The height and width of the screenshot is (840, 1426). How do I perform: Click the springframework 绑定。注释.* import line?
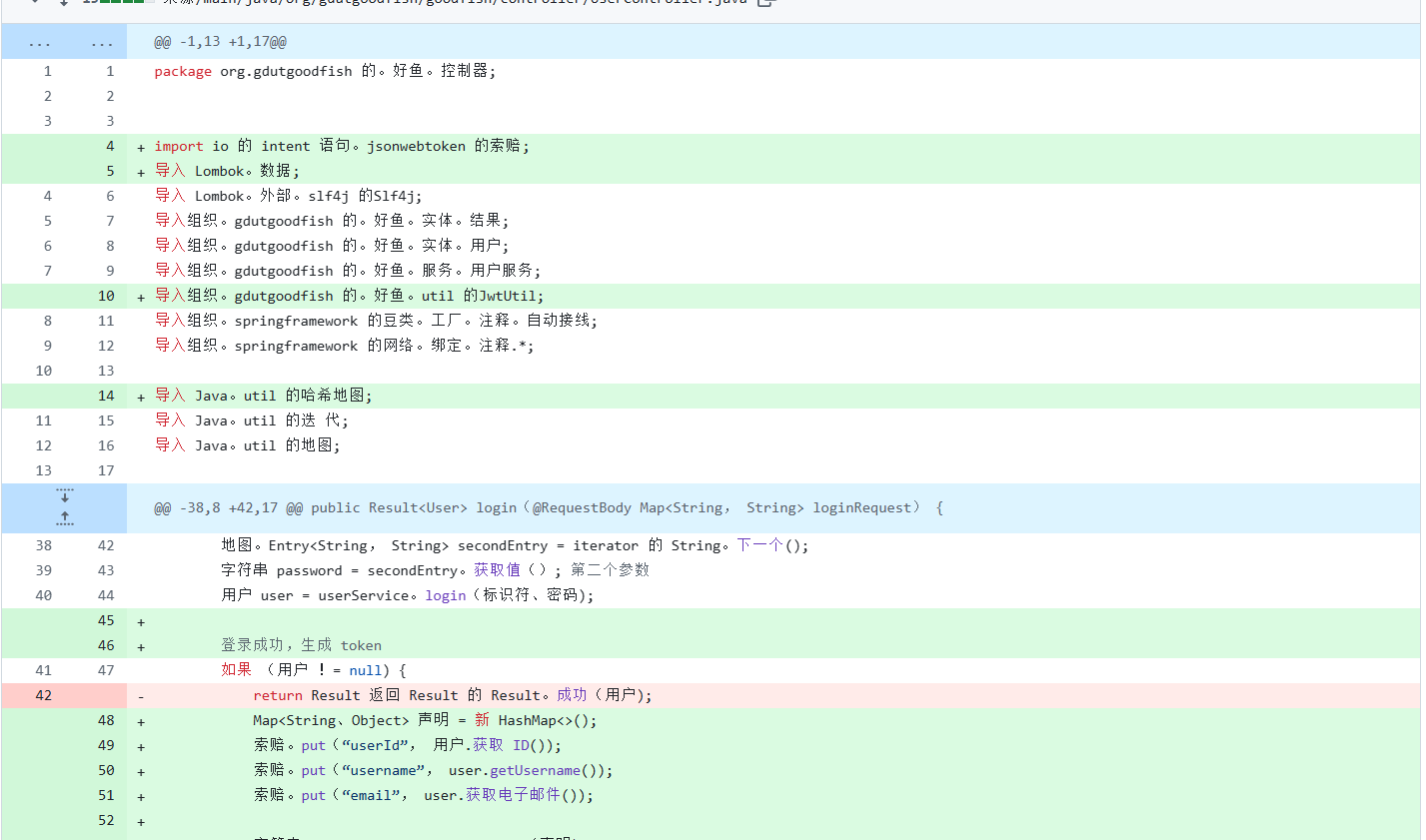[x=345, y=346]
